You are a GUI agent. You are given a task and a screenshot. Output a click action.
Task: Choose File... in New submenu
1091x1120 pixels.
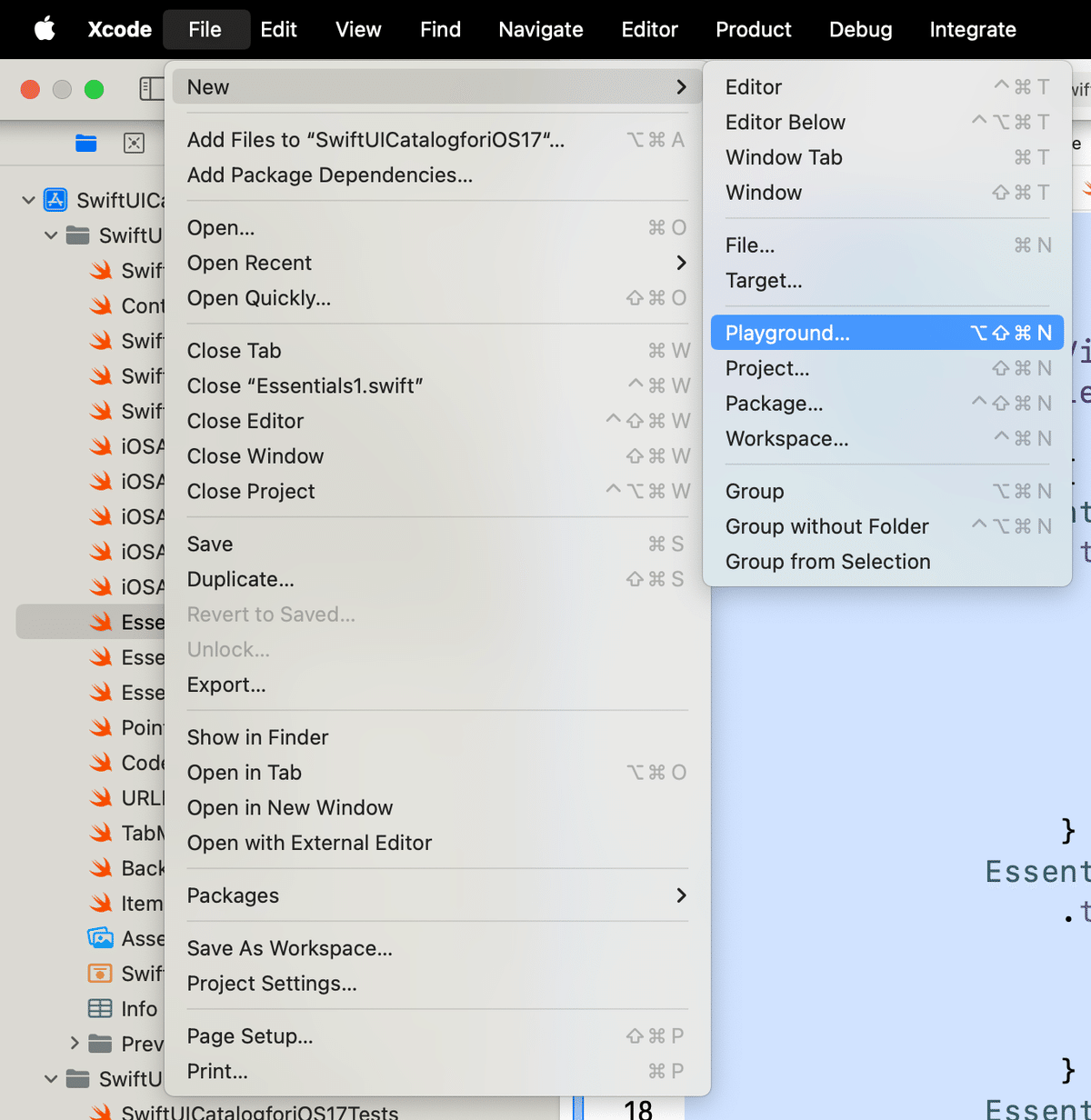point(887,245)
